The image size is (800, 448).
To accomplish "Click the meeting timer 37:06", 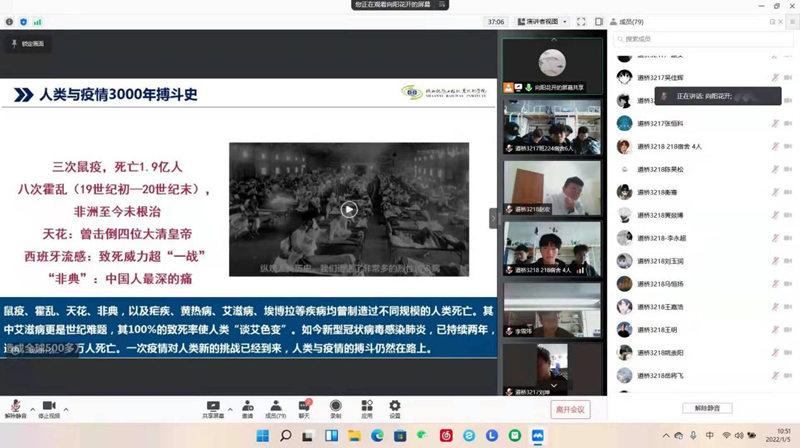I will [x=495, y=22].
